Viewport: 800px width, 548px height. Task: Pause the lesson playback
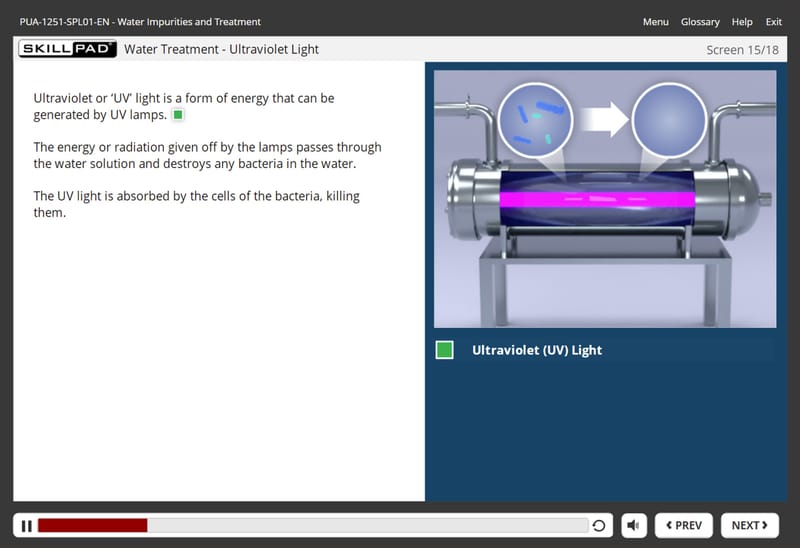[27, 526]
